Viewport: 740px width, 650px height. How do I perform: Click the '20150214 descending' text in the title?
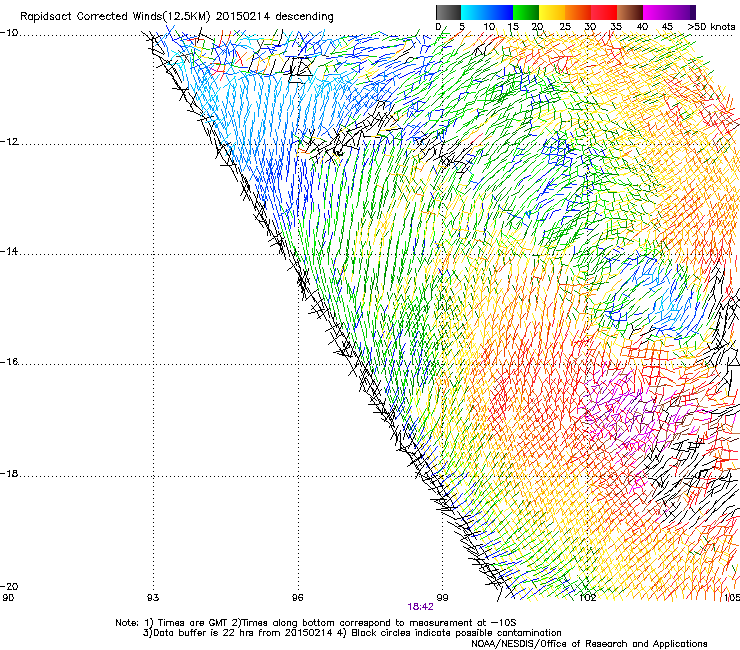(x=275, y=17)
